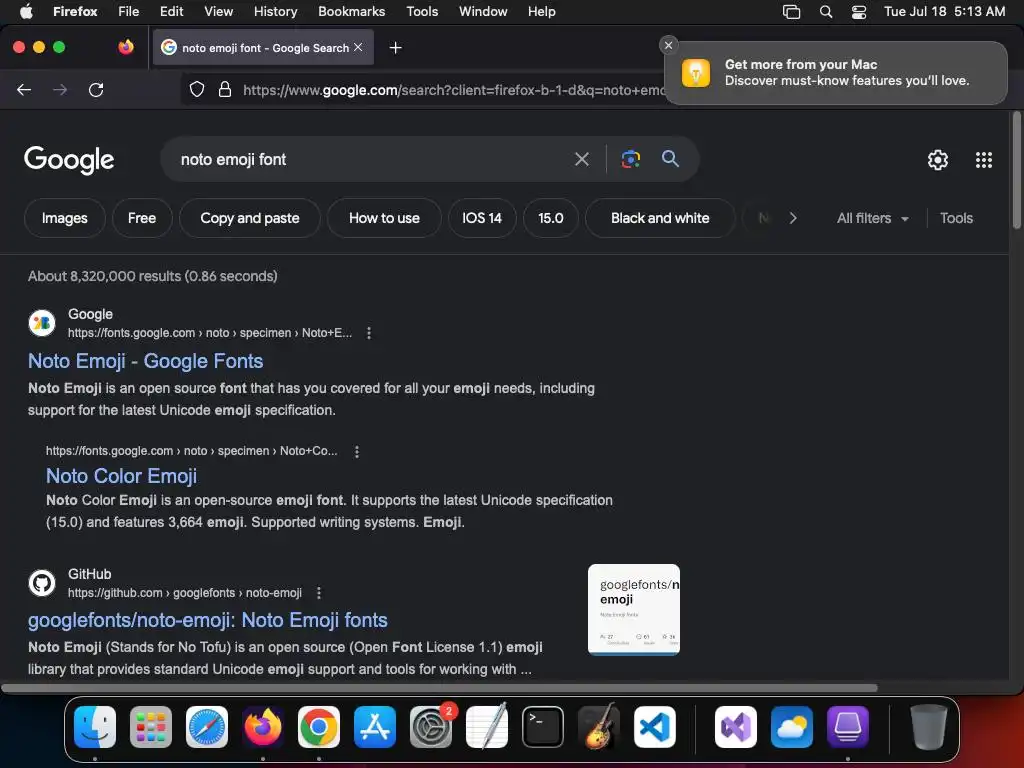Click the horizontal page scrollbar
Image resolution: width=1024 pixels, height=768 pixels.
point(439,688)
